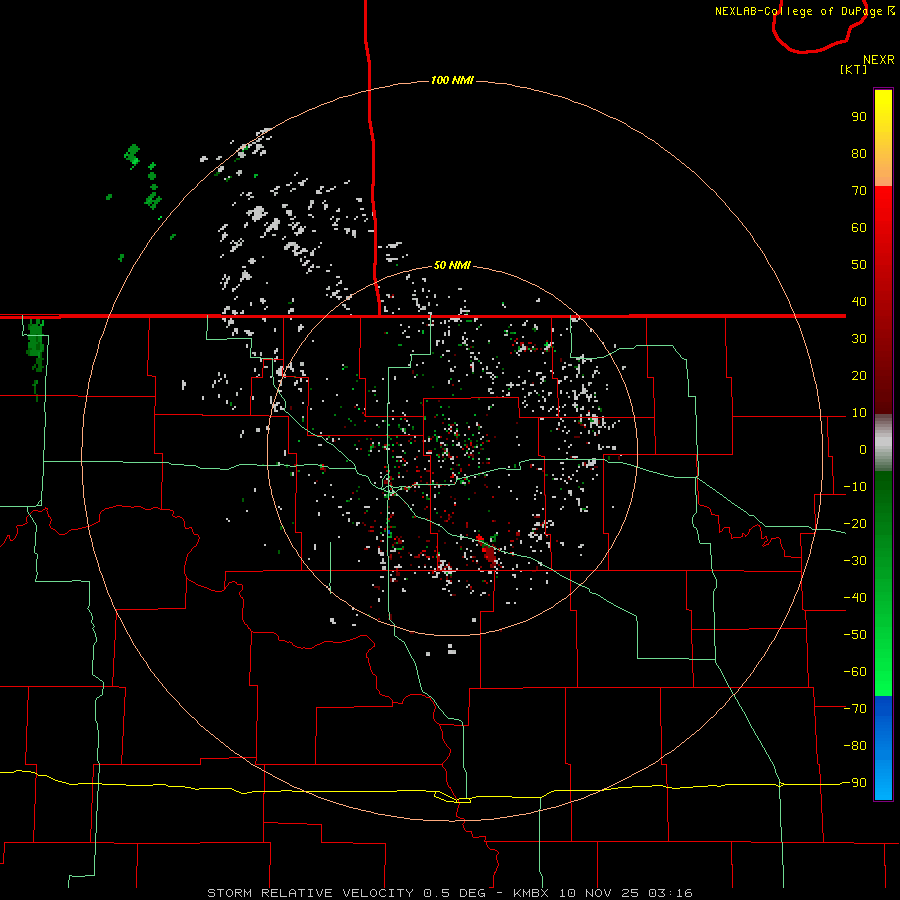Click the 0 value on the velocity scale

(x=863, y=450)
